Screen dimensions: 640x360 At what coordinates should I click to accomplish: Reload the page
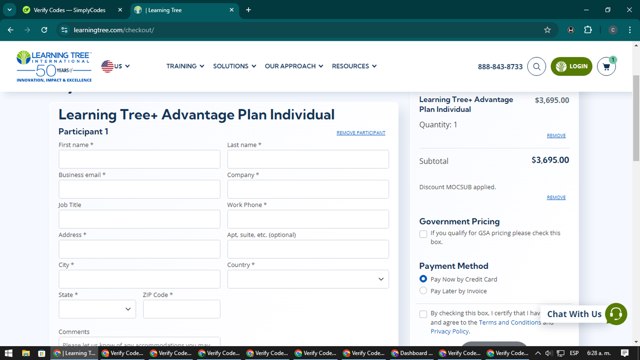click(44, 30)
